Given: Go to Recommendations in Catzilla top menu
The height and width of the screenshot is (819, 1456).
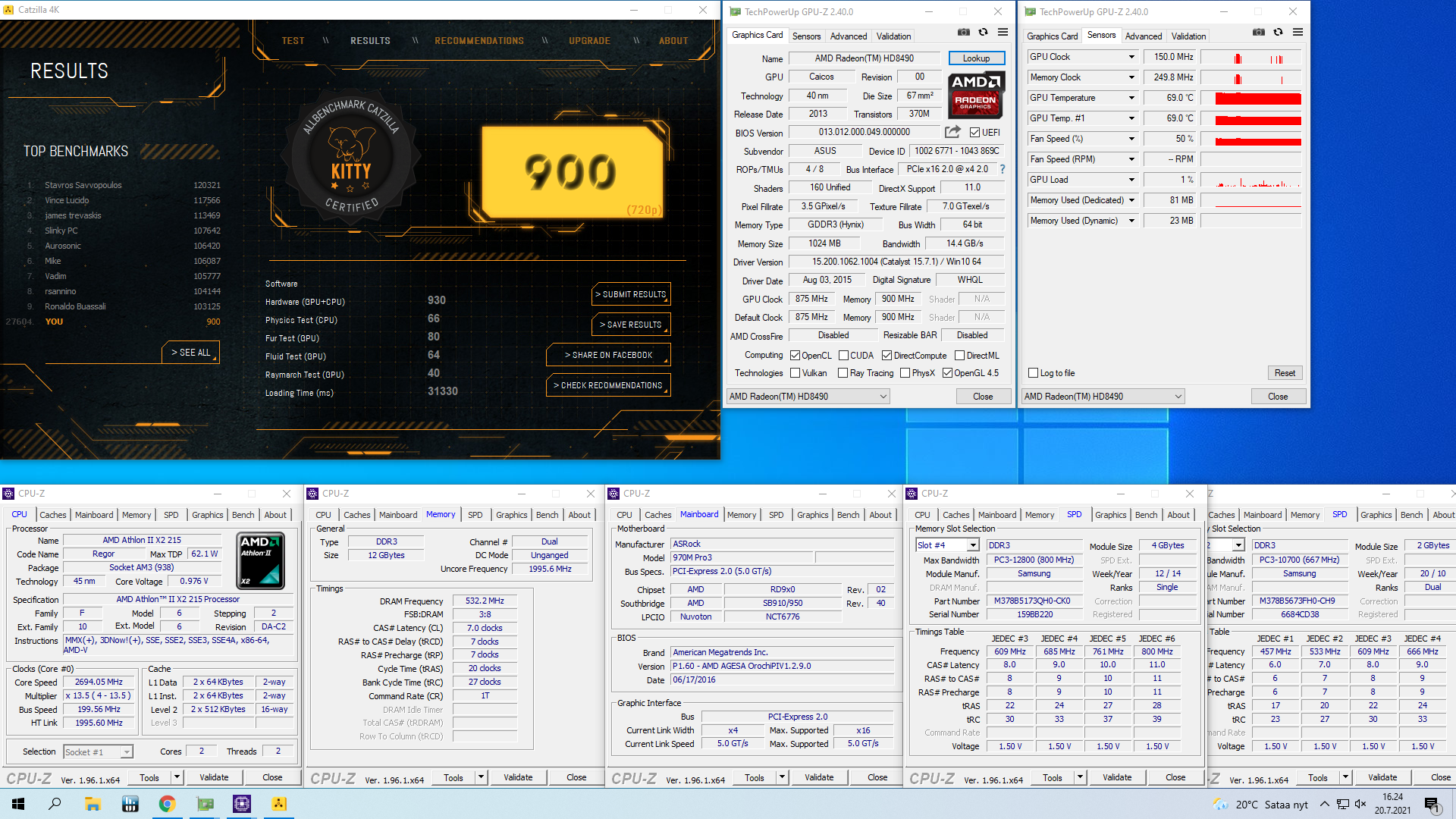Looking at the screenshot, I should pos(479,41).
